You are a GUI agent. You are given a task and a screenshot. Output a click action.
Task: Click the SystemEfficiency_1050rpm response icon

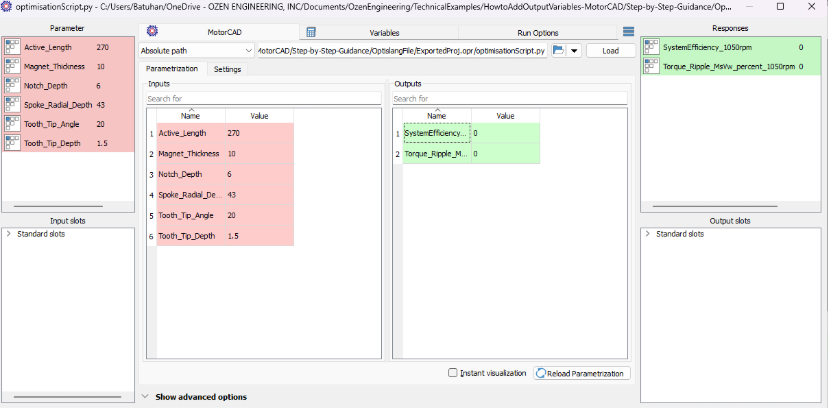click(x=651, y=47)
